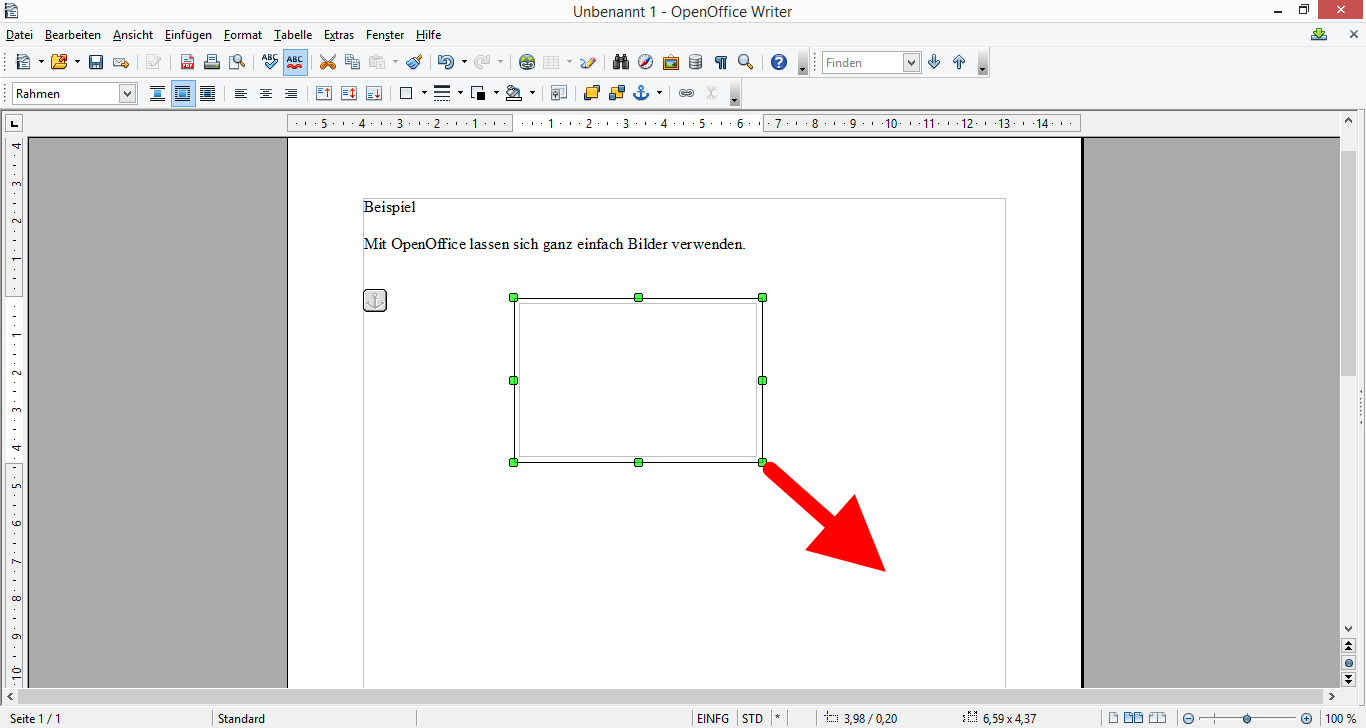
Task: Click the Format Paintbrush icon
Action: point(414,62)
